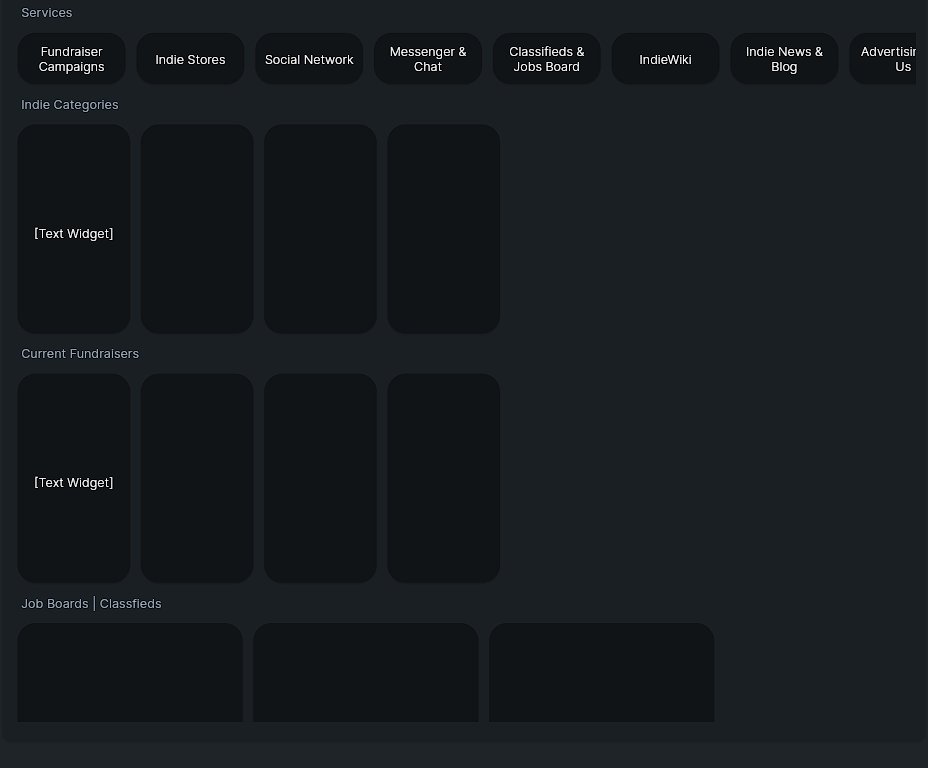Click the Indie Categories section heading
Viewport: 928px width, 768px height.
tap(70, 104)
